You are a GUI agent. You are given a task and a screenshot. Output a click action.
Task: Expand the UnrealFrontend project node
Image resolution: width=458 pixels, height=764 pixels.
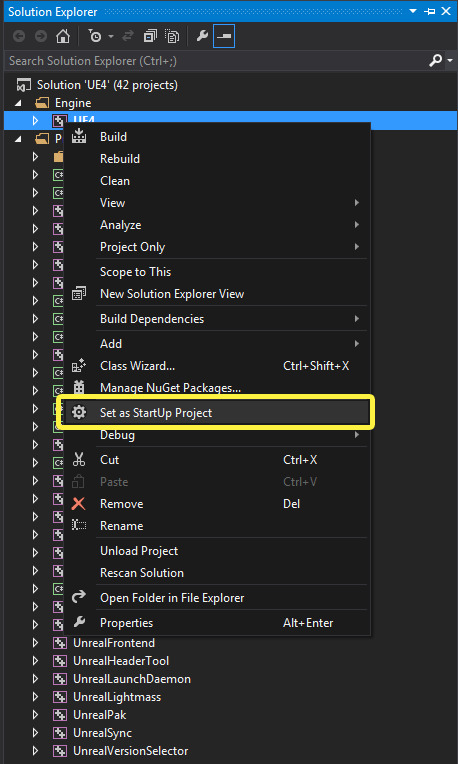point(35,643)
